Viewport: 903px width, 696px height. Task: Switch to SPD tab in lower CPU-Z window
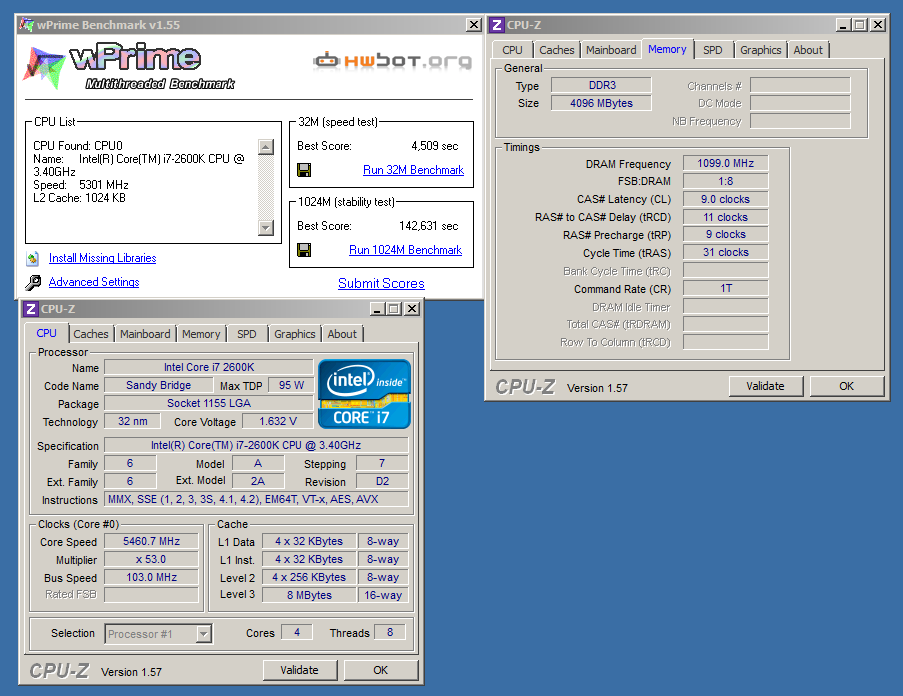(246, 334)
